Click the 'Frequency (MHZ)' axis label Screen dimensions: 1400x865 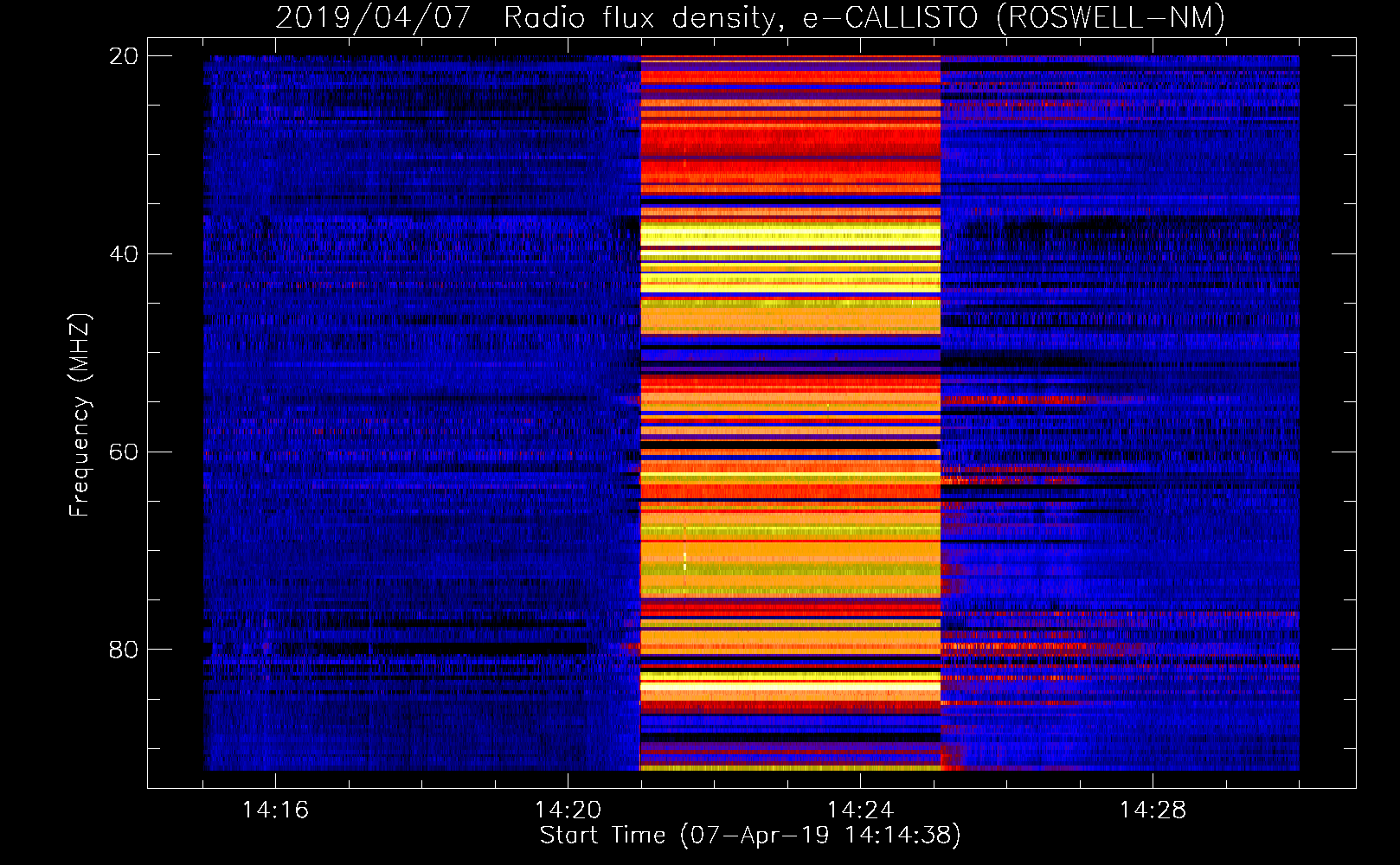click(x=80, y=415)
